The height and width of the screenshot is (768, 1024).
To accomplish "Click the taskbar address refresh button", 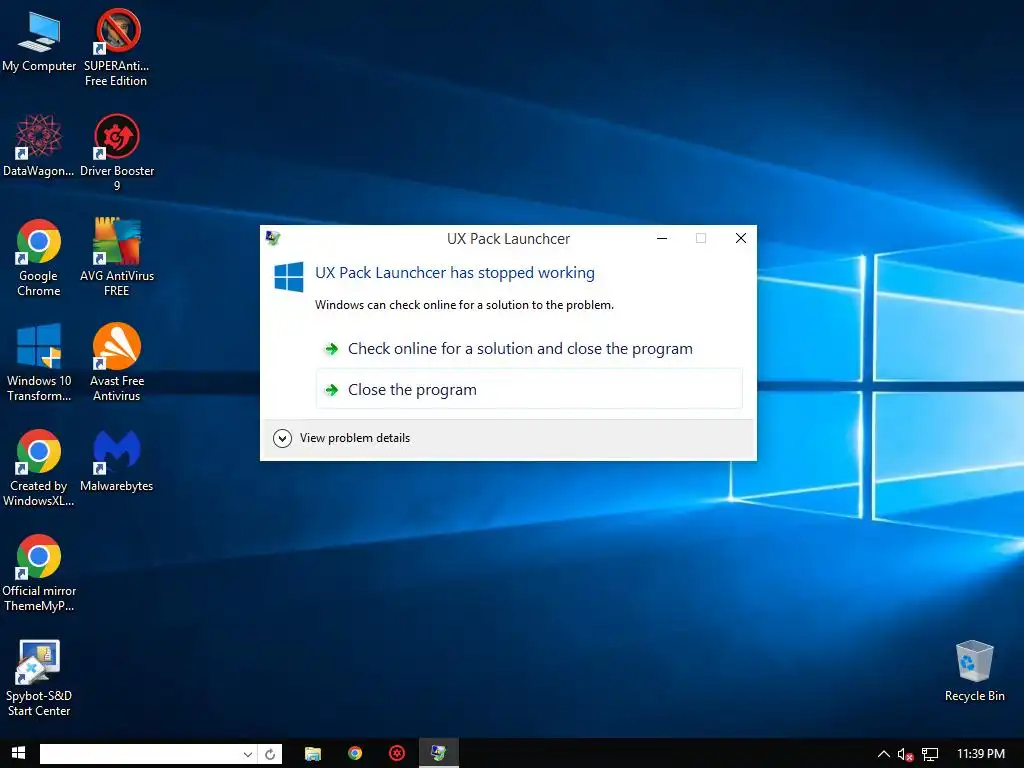I will coord(270,754).
